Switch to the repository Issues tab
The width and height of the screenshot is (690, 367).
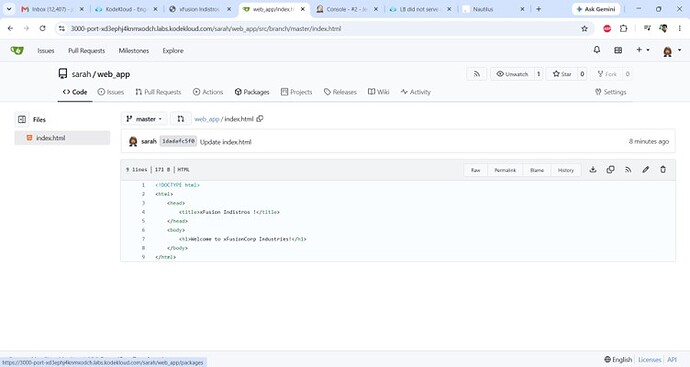click(x=111, y=92)
